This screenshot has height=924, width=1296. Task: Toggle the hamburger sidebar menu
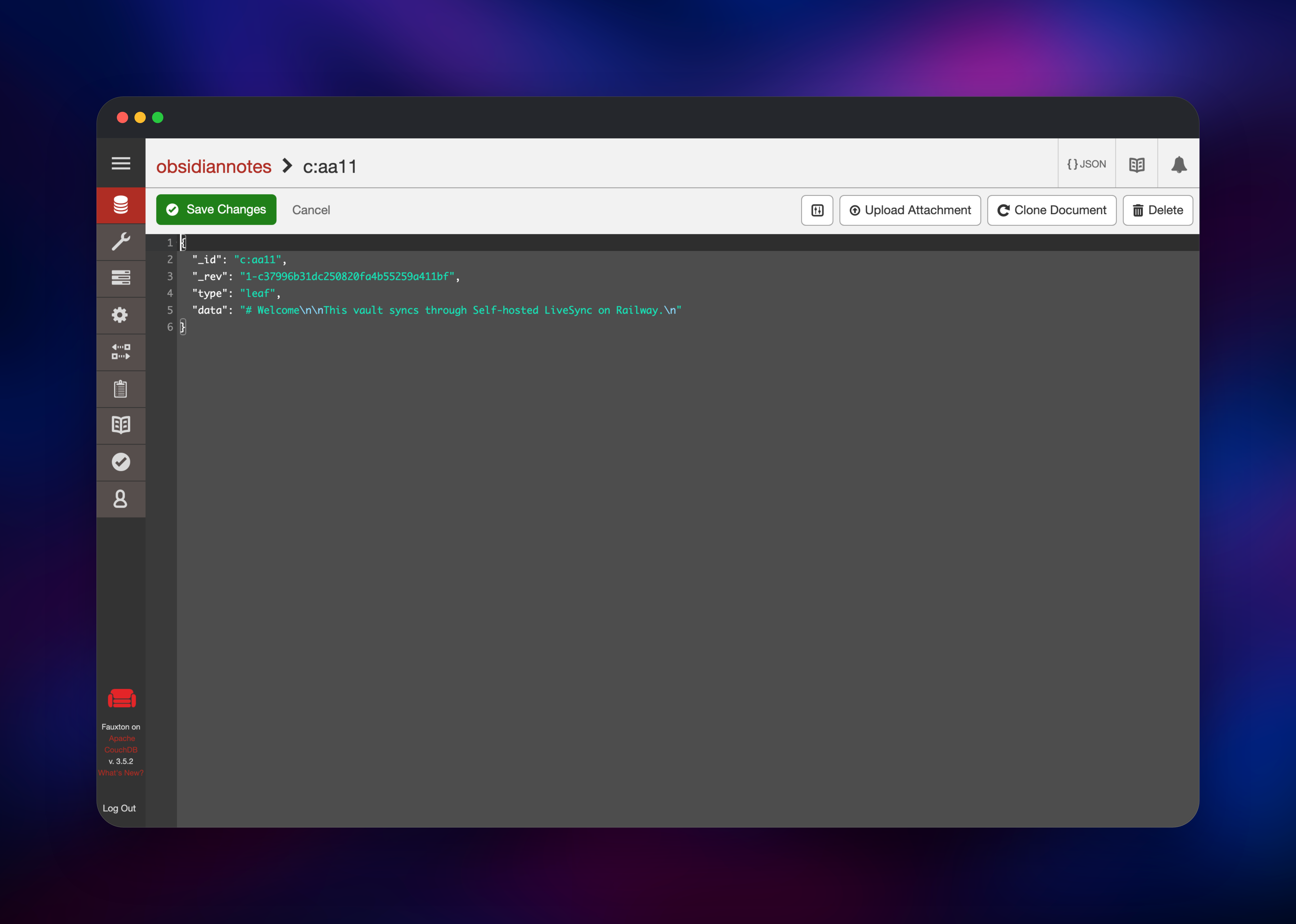point(121,163)
